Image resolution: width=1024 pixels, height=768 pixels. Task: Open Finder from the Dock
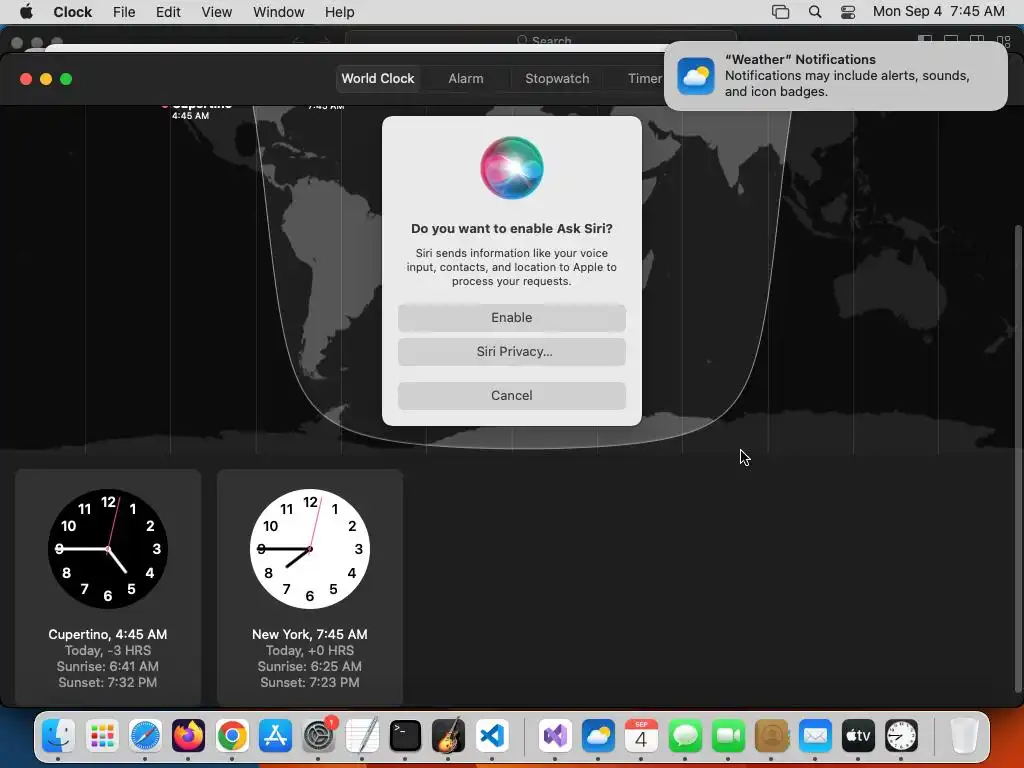(58, 736)
